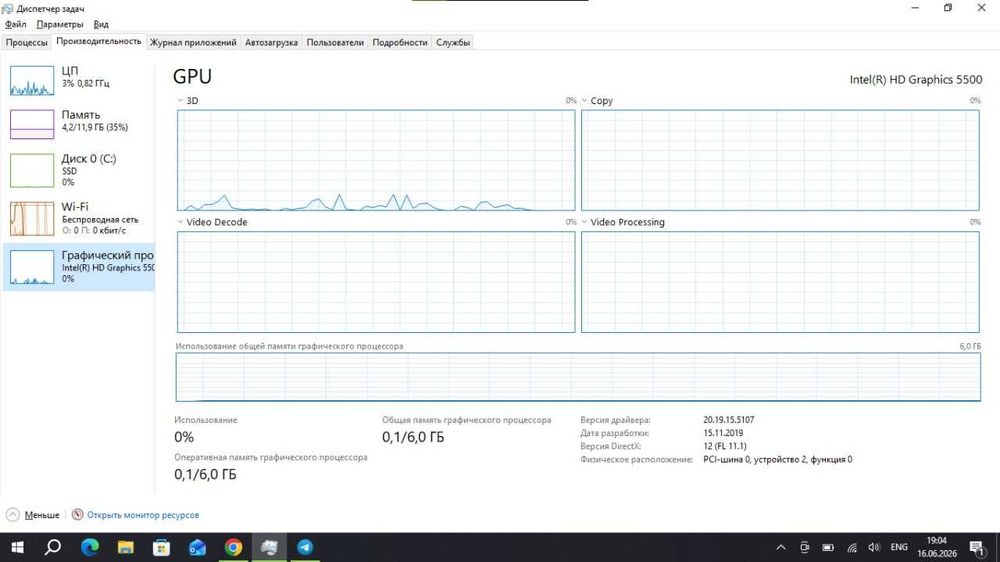Open the notification center icon
The image size is (1000, 562).
coord(976,547)
